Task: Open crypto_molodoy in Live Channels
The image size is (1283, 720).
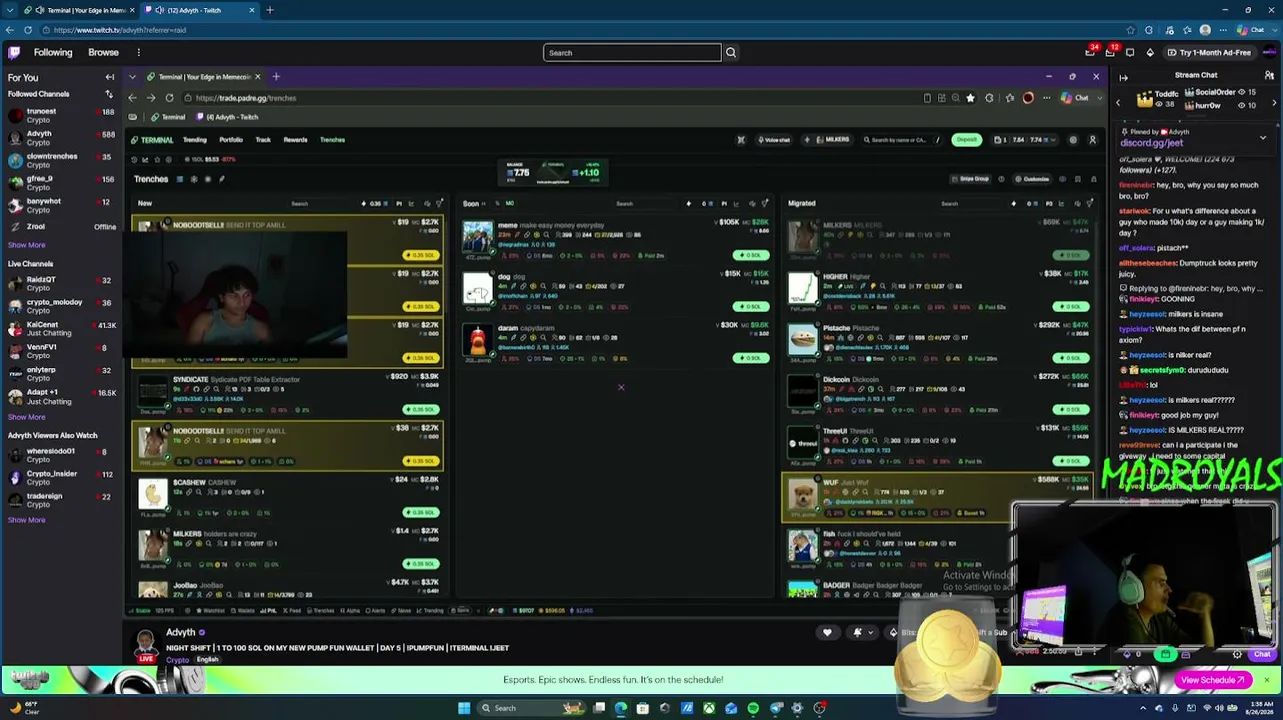Action: (x=60, y=306)
